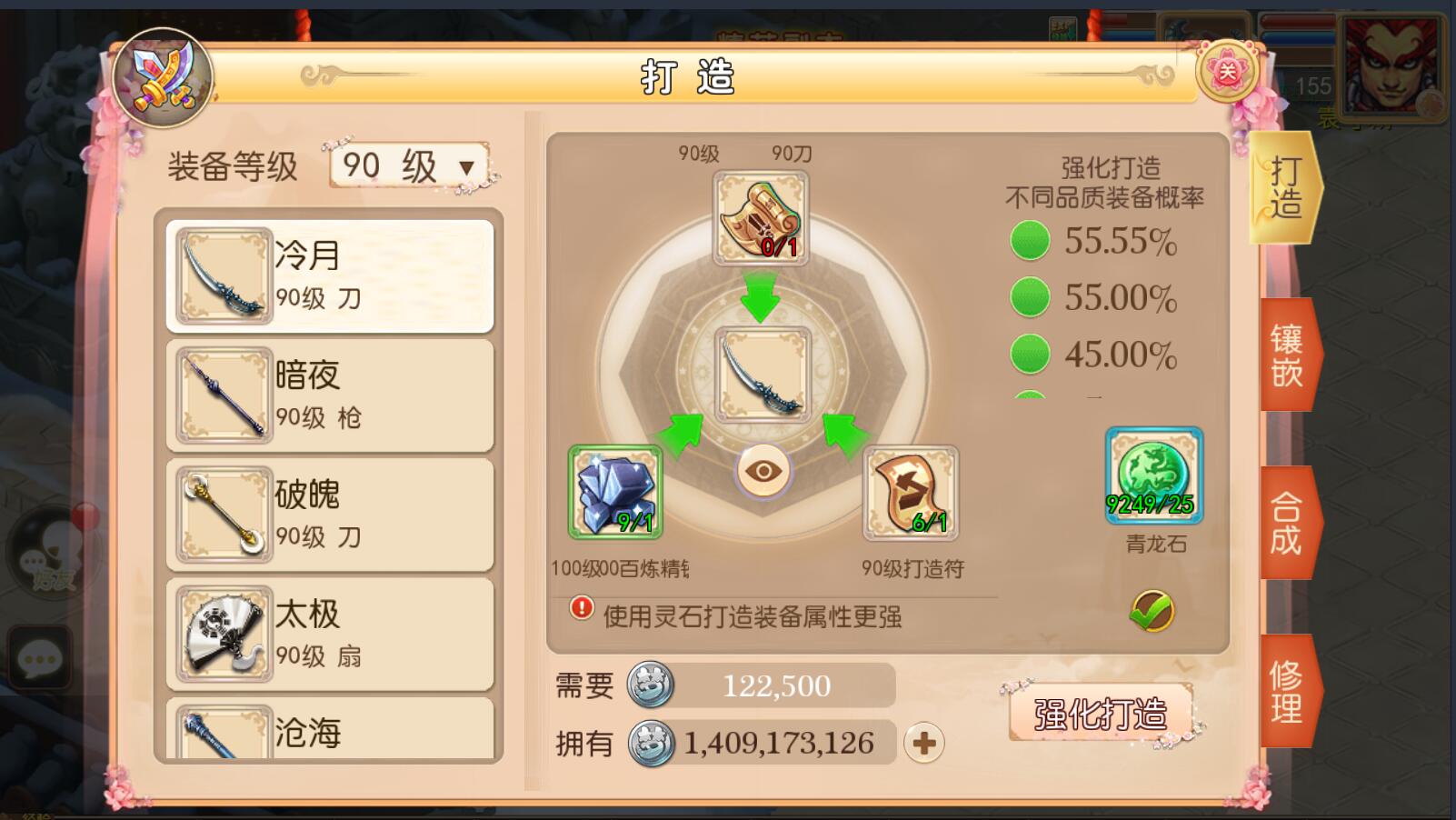The image size is (1456, 820).
Task: Switch to the 镶嵌 tab
Action: pos(1289,355)
